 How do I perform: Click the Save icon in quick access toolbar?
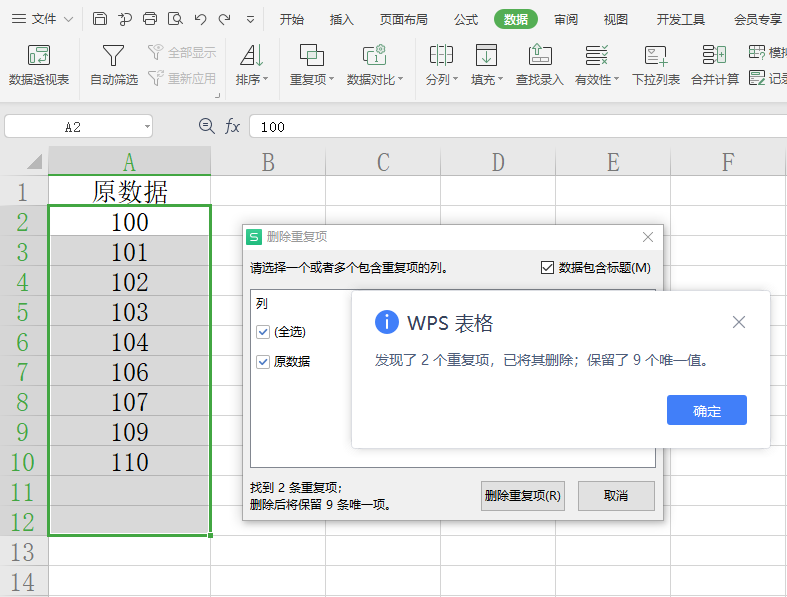99,19
